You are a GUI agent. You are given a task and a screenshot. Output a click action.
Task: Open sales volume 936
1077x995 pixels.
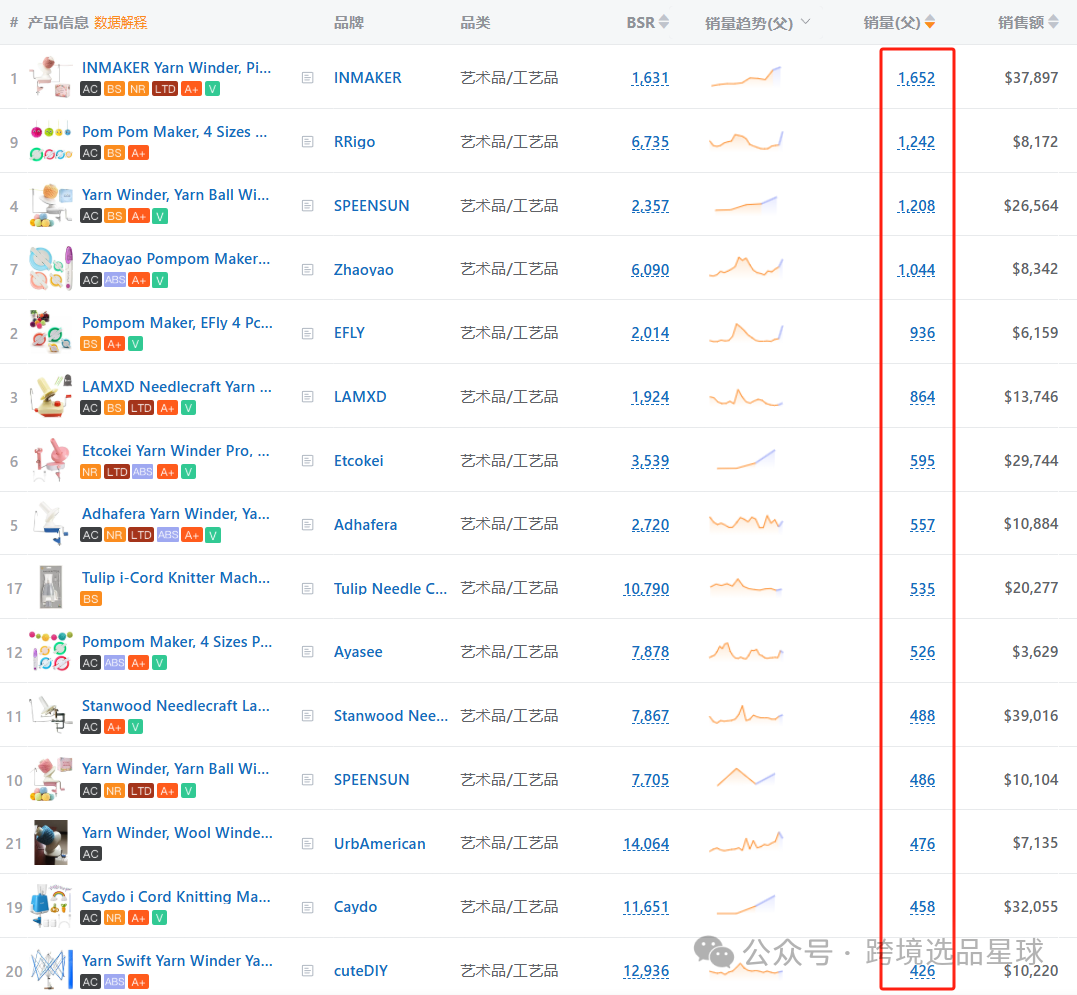pos(922,333)
